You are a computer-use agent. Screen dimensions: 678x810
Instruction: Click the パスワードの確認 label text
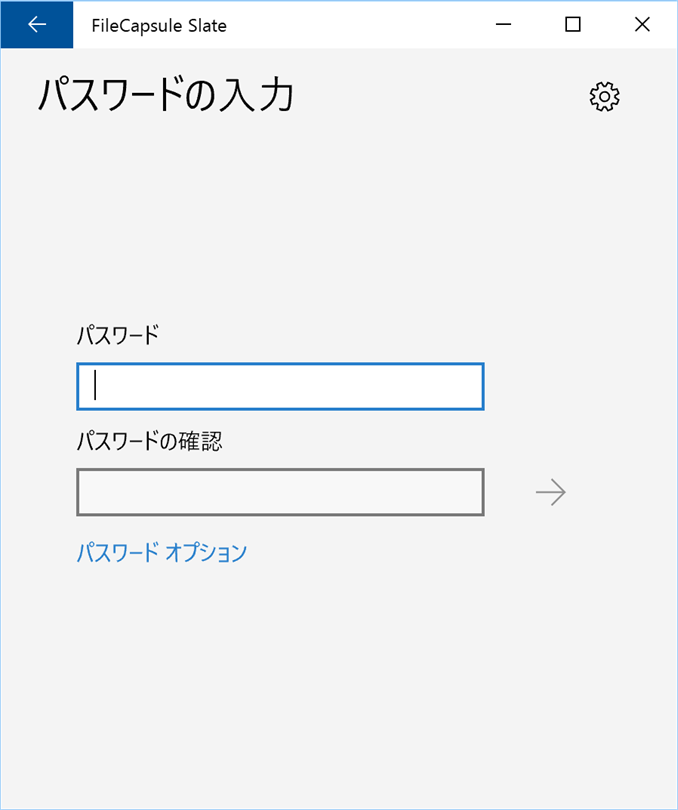[149, 441]
